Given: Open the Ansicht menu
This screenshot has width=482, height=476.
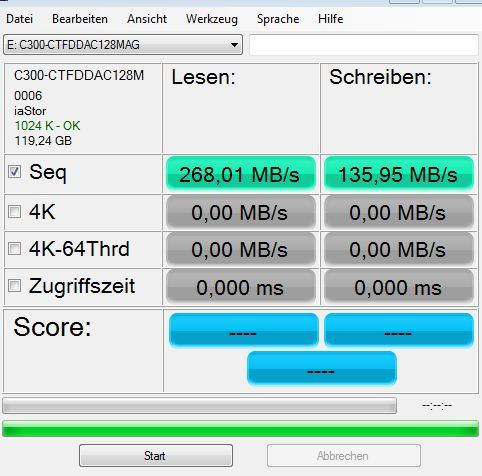Looking at the screenshot, I should click(147, 19).
